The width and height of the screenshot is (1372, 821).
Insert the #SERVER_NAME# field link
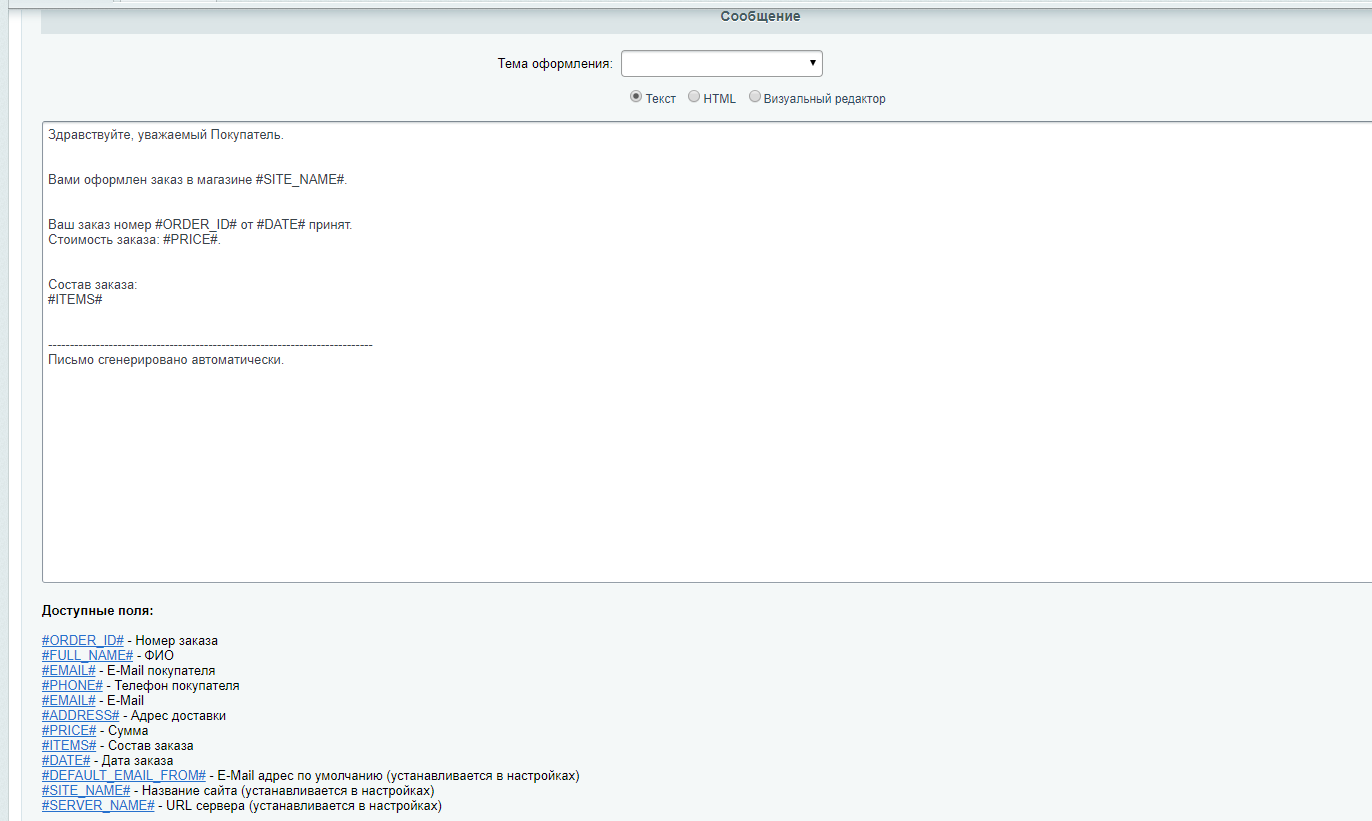(98, 805)
